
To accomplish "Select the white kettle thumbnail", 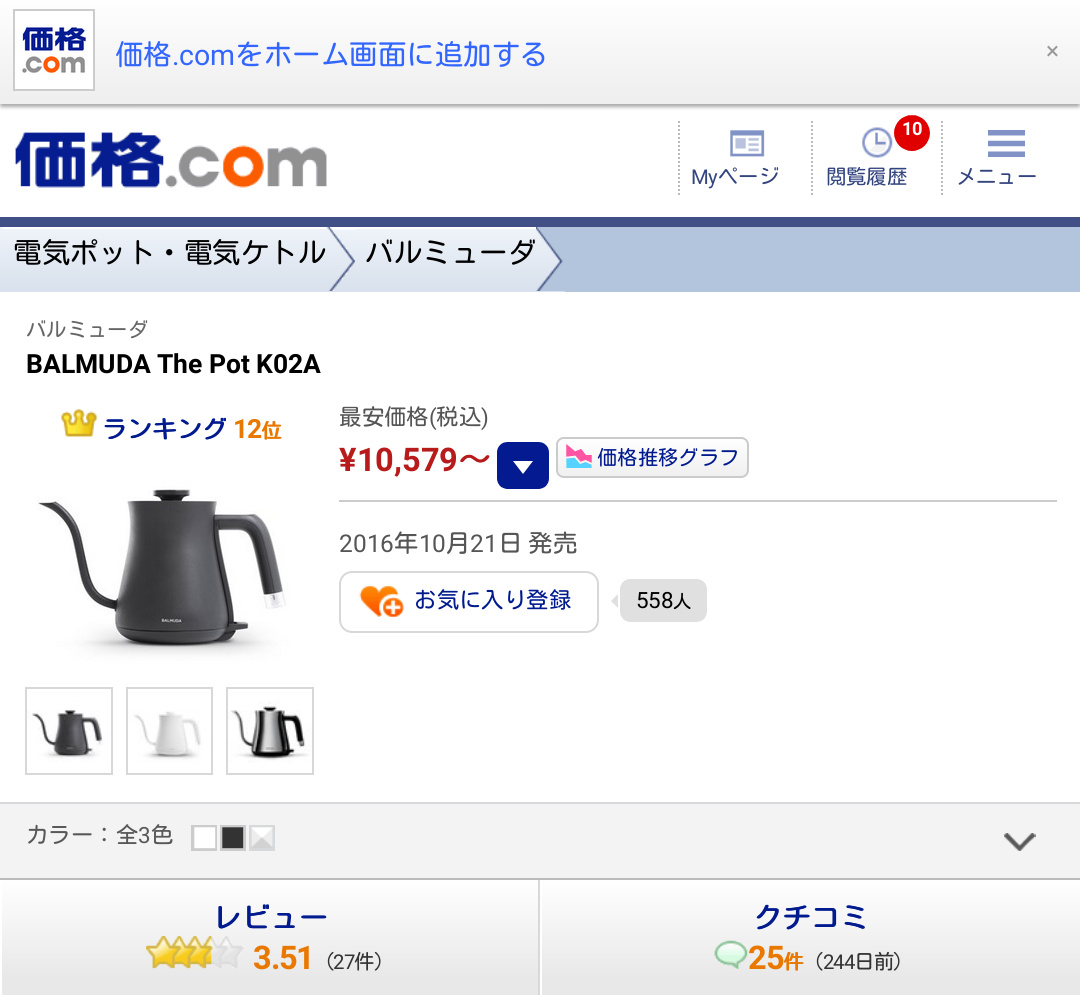I will coord(169,731).
